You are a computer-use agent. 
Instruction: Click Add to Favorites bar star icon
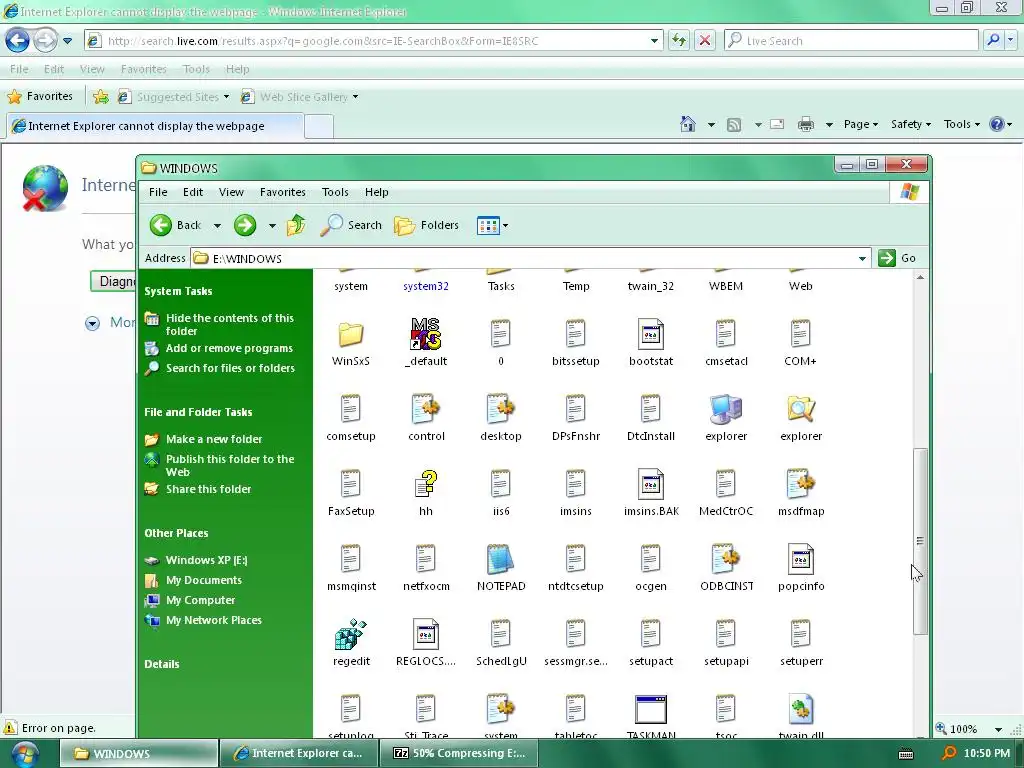click(x=101, y=97)
